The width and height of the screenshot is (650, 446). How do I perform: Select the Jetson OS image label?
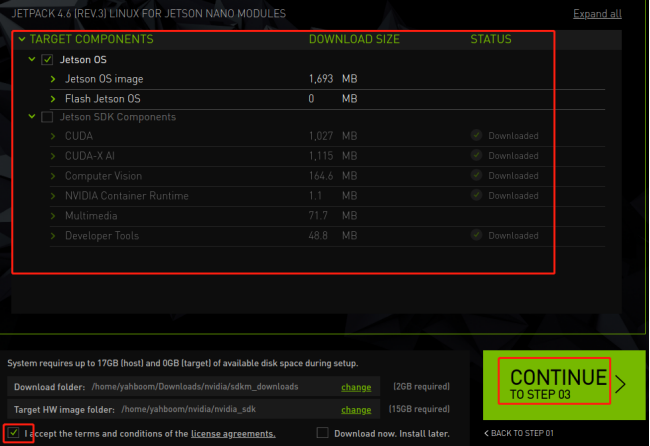pyautogui.click(x=104, y=79)
